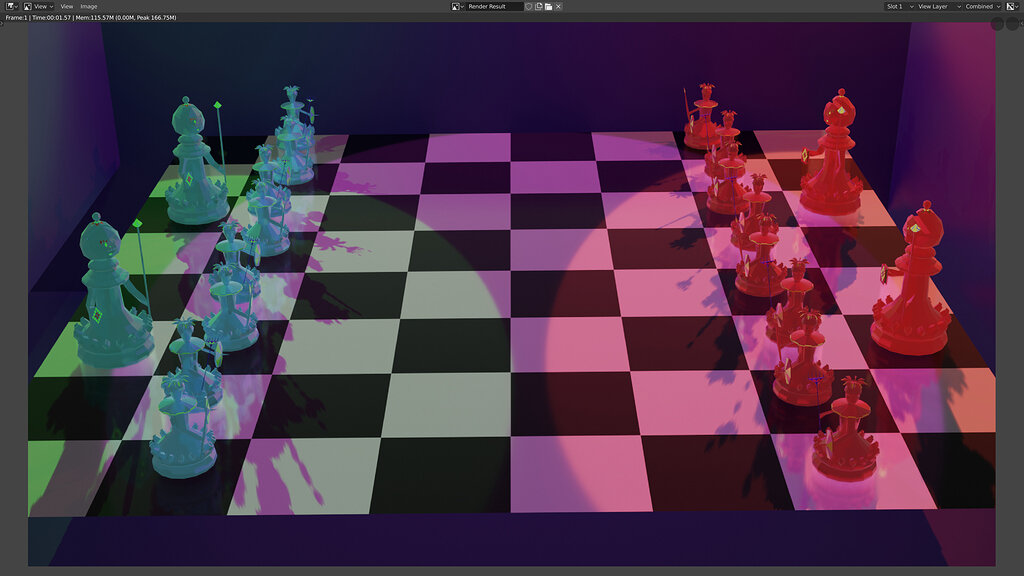Screen dimensions: 1024x576
Task: Open the editor type selector icon
Action: (x=11, y=6)
